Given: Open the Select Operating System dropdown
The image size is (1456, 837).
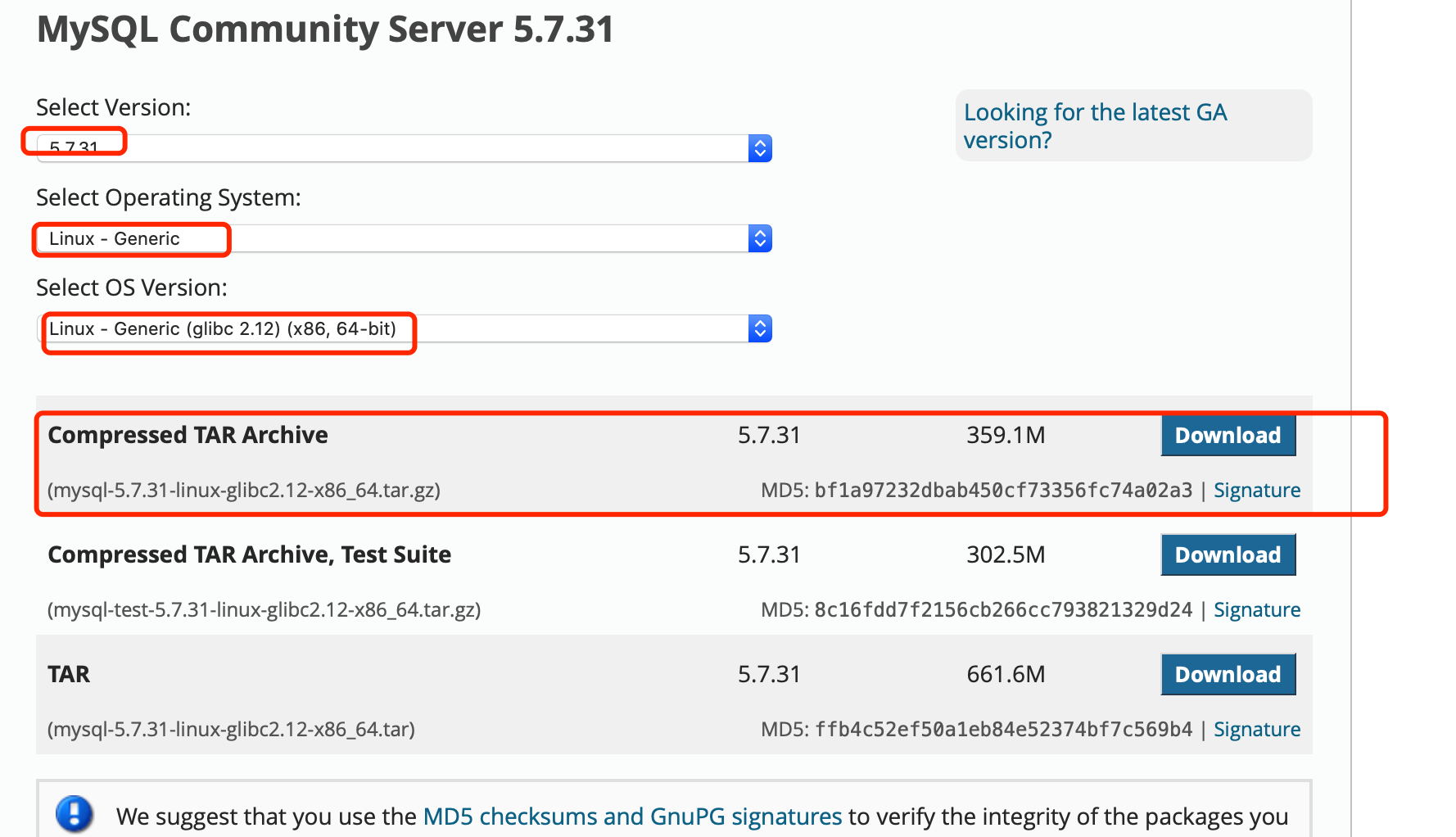Looking at the screenshot, I should [x=405, y=238].
